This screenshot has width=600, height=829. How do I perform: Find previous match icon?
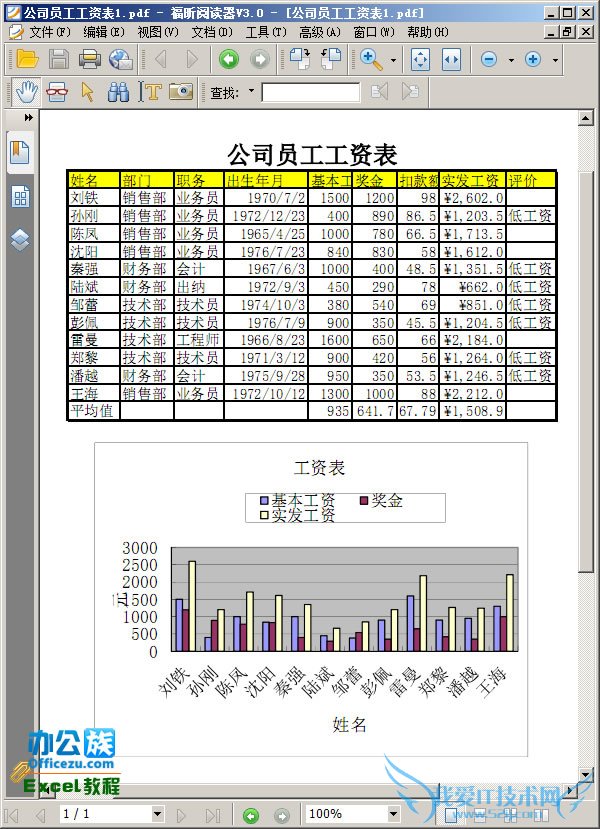pyautogui.click(x=380, y=92)
